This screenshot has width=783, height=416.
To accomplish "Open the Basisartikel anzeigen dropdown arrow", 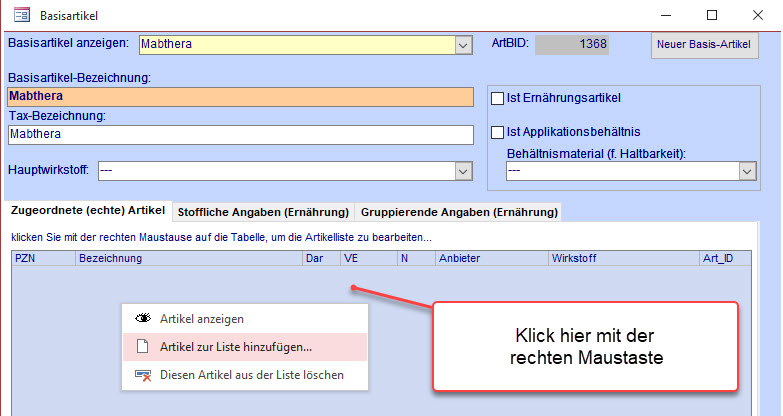I will 463,45.
